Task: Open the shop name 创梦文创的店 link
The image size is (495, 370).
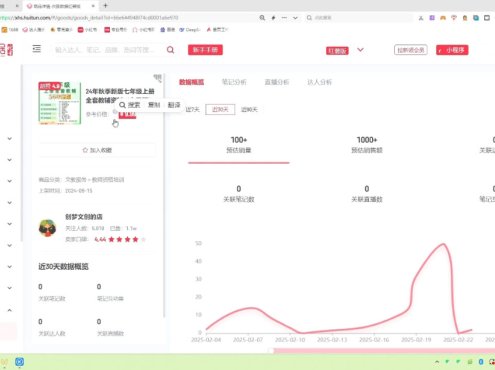Action: 84,217
